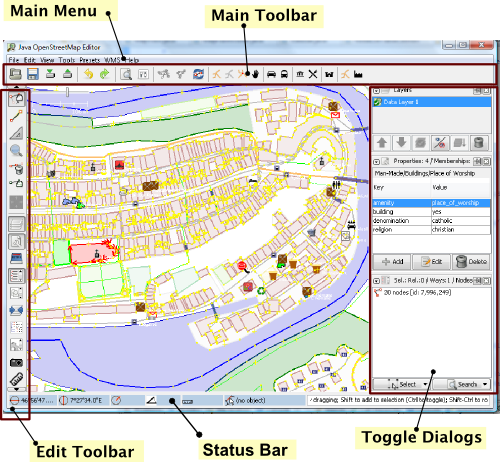
Task: Click the christian value cell
Action: (461, 230)
